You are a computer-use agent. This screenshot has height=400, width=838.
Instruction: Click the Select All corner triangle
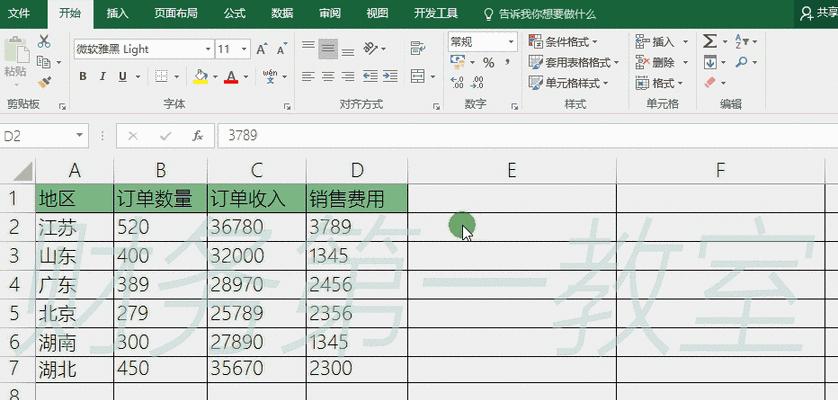coord(22,171)
